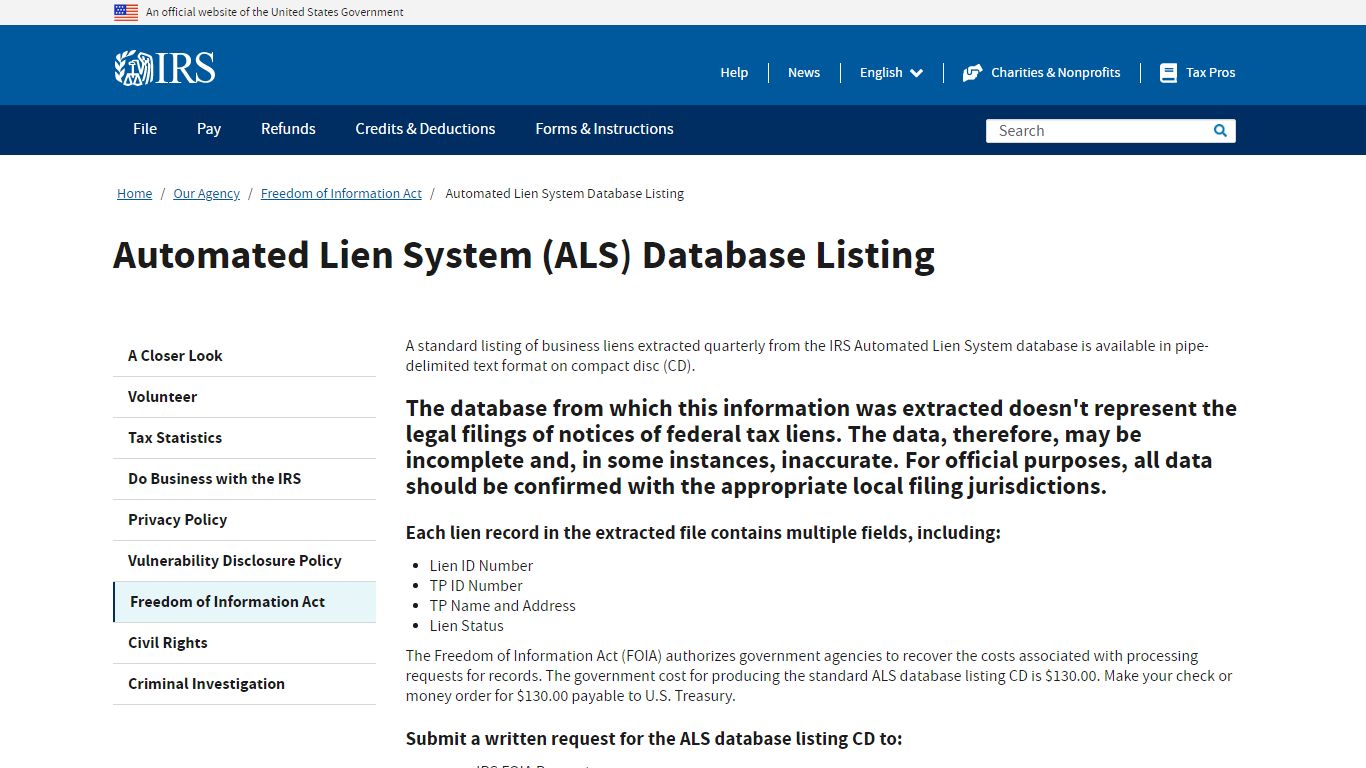Screen dimensions: 1366x768
Task: Open the News link
Action: pyautogui.click(x=804, y=73)
